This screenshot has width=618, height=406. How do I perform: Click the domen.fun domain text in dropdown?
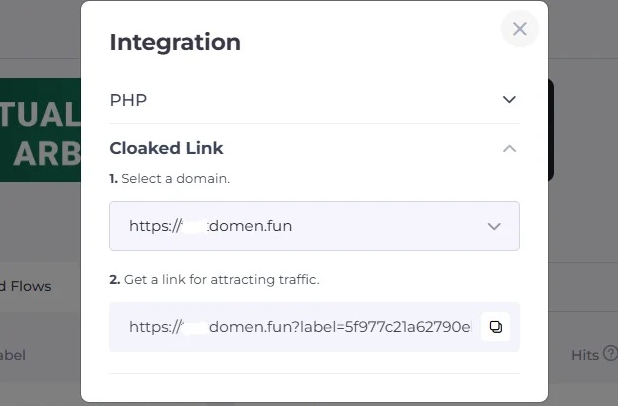[250, 226]
